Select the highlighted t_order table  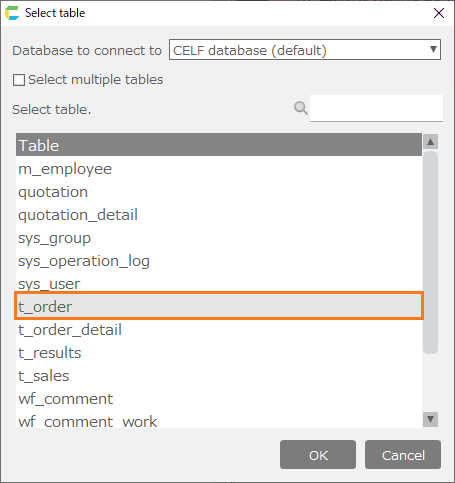(x=219, y=306)
